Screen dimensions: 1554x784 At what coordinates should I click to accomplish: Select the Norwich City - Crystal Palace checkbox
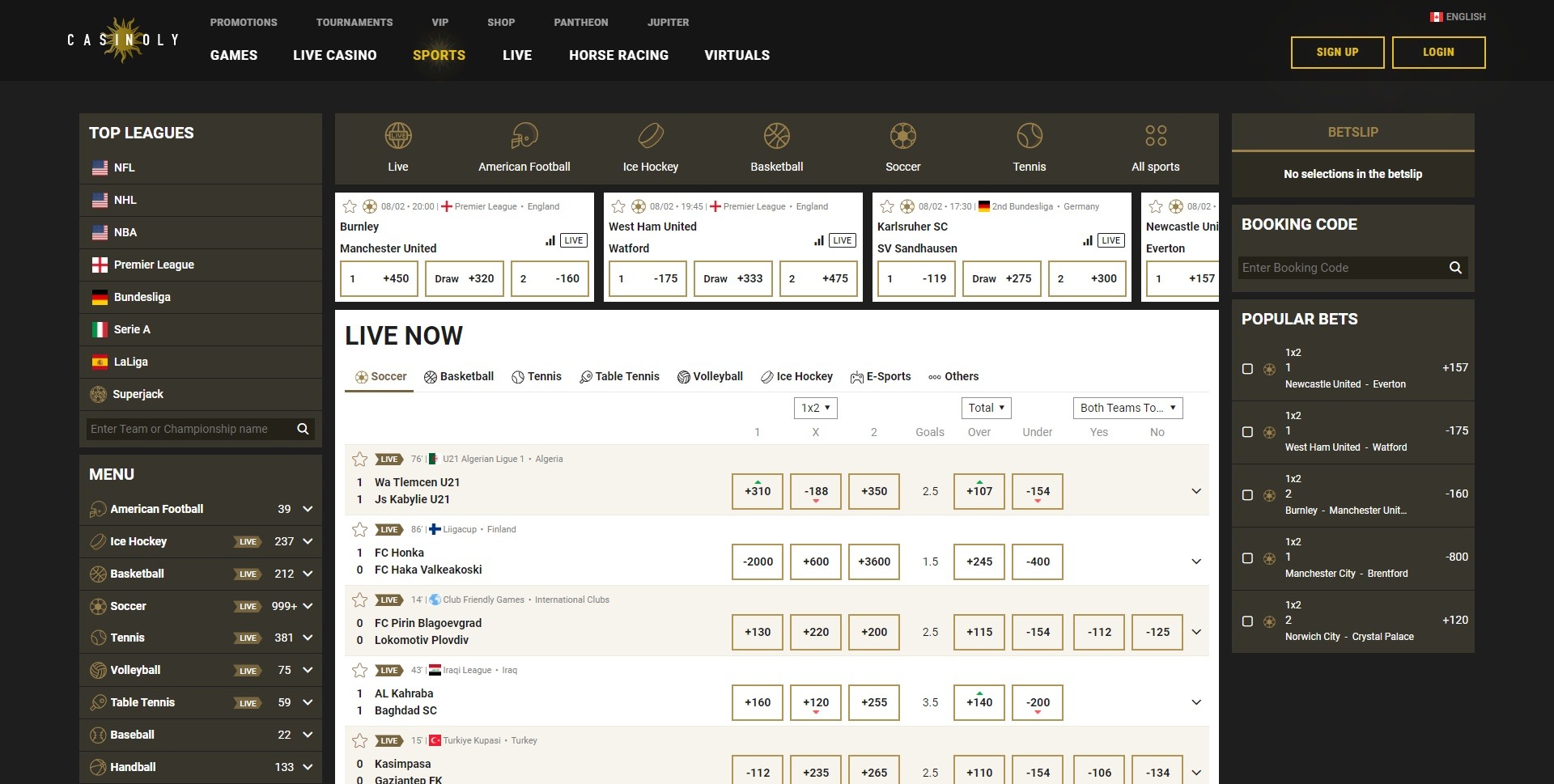click(1247, 621)
